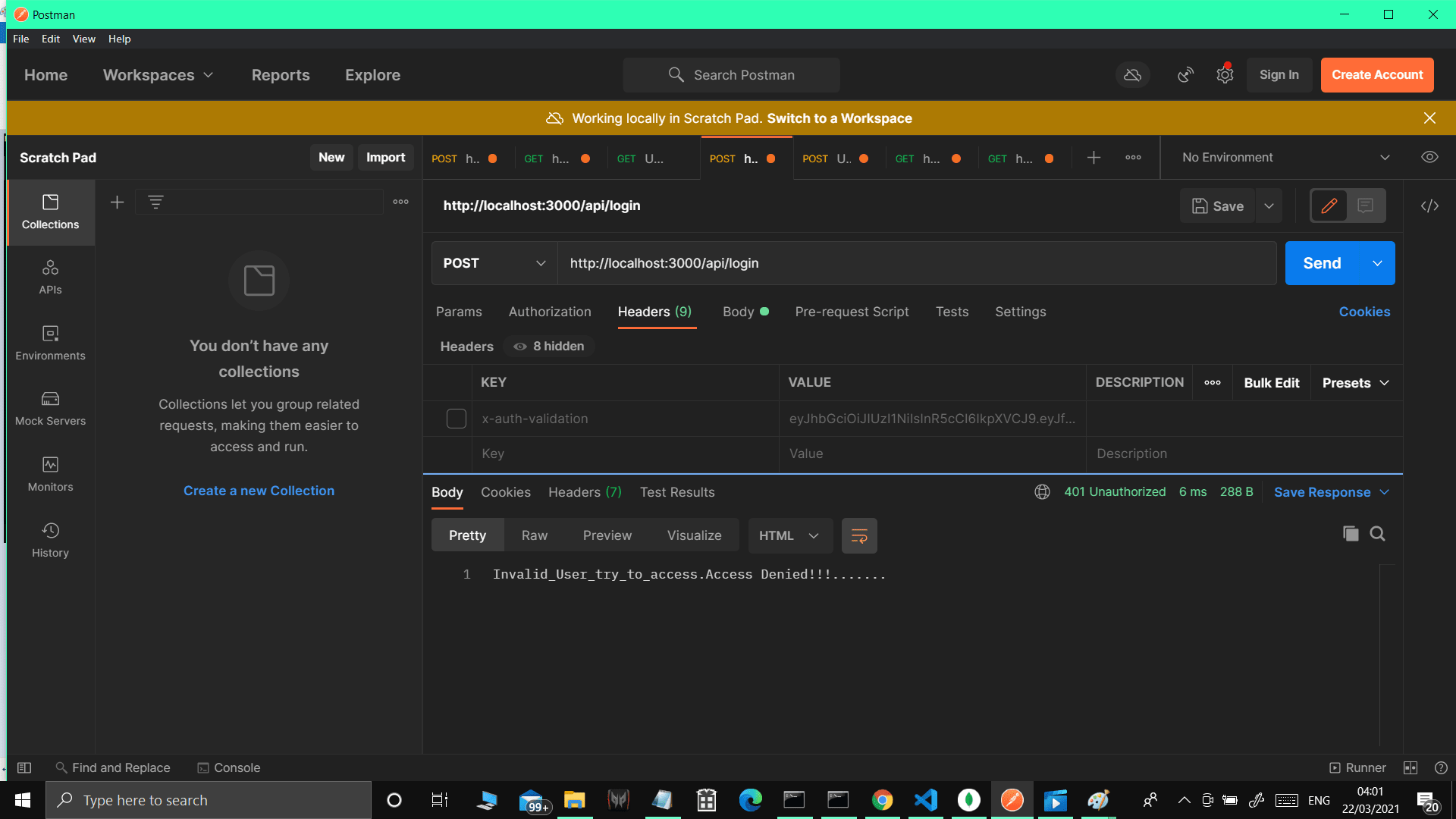
Task: Click the Import button
Action: pyautogui.click(x=385, y=158)
